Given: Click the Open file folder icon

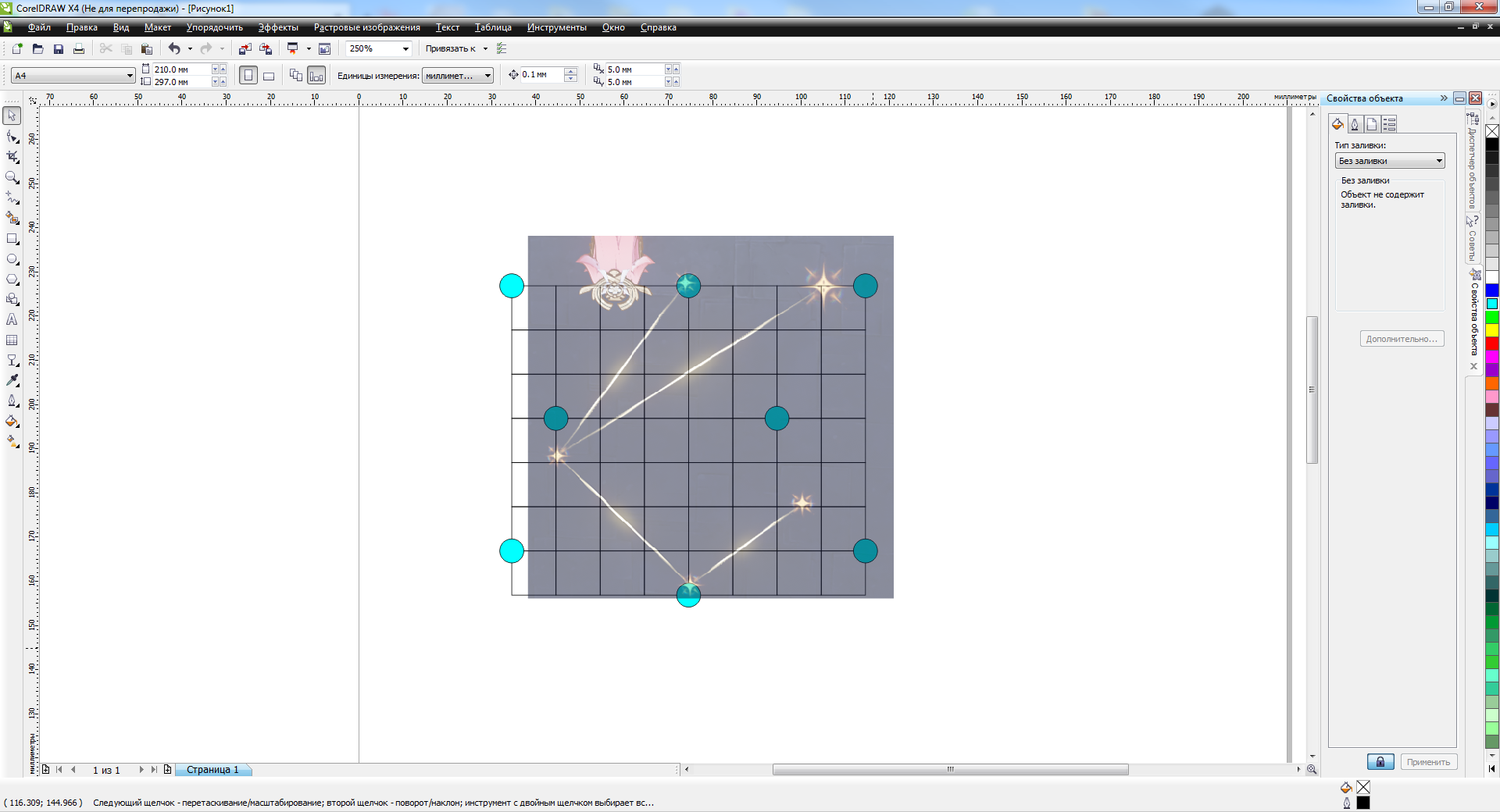Looking at the screenshot, I should pos(37,48).
